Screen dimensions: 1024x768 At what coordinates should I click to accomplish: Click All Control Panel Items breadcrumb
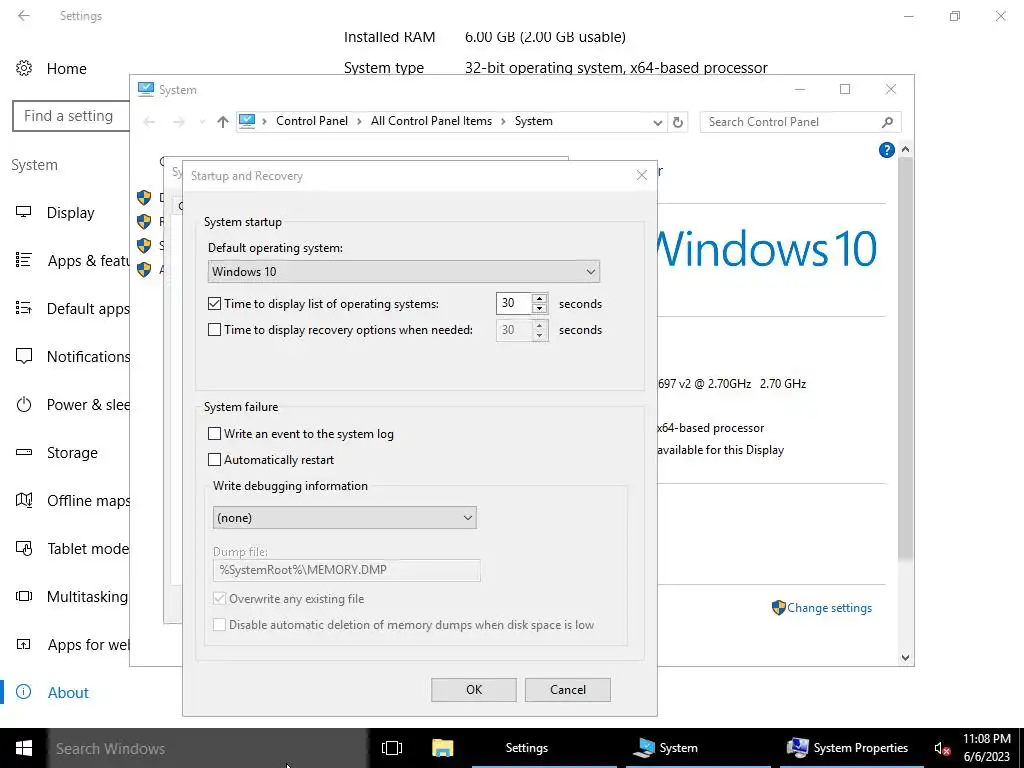pyautogui.click(x=431, y=121)
